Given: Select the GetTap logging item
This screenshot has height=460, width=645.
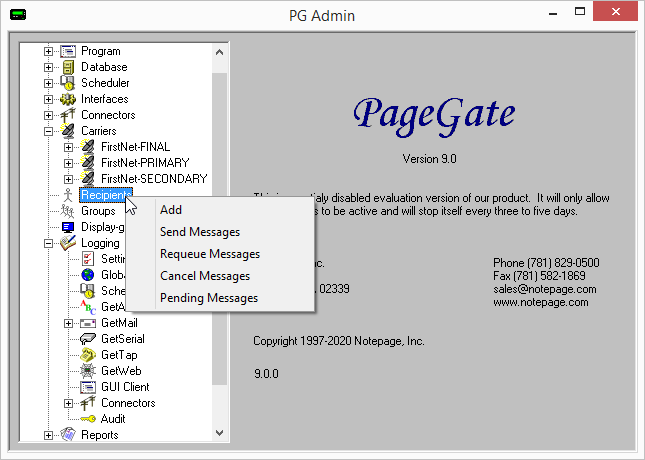Looking at the screenshot, I should [119, 355].
